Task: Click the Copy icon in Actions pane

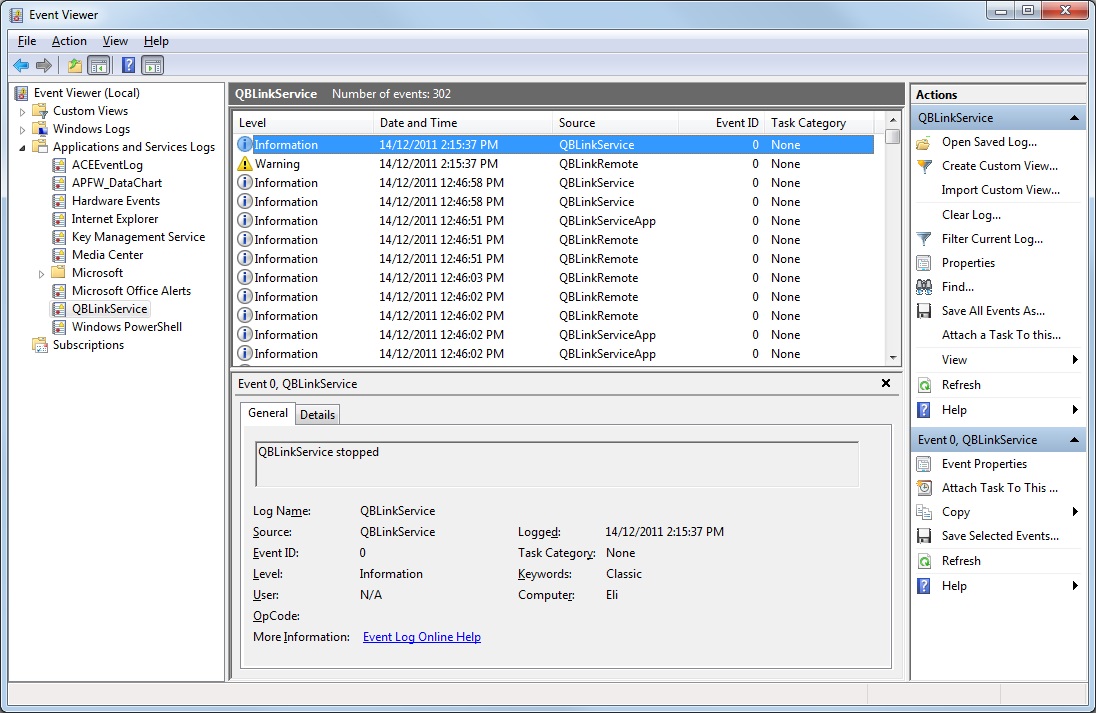Action: 924,512
